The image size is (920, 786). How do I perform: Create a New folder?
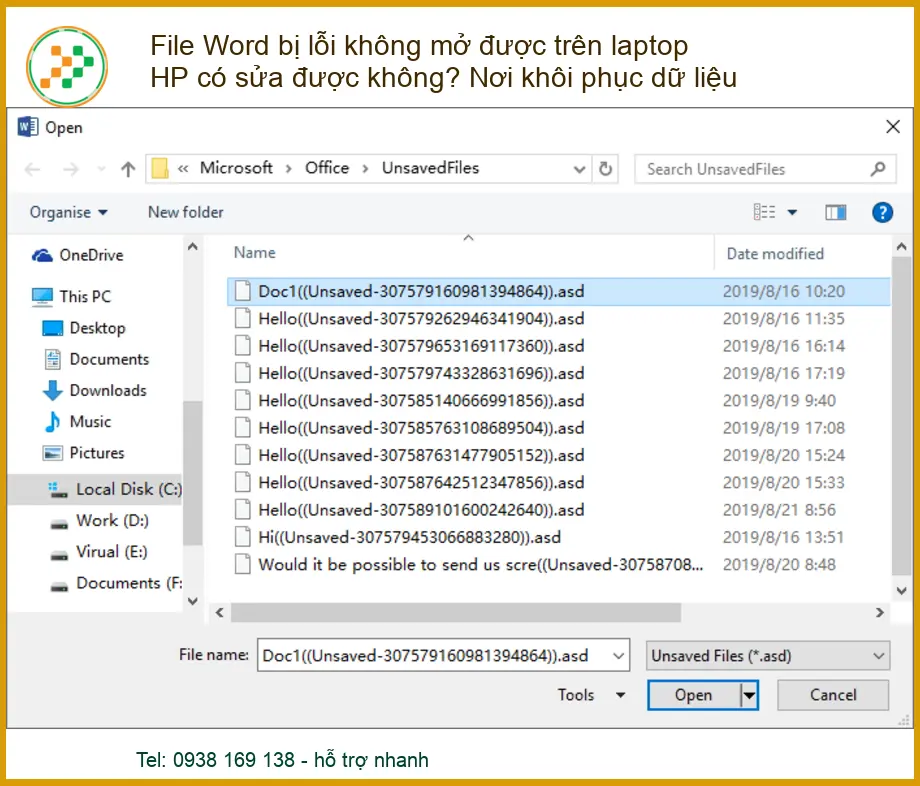click(185, 212)
